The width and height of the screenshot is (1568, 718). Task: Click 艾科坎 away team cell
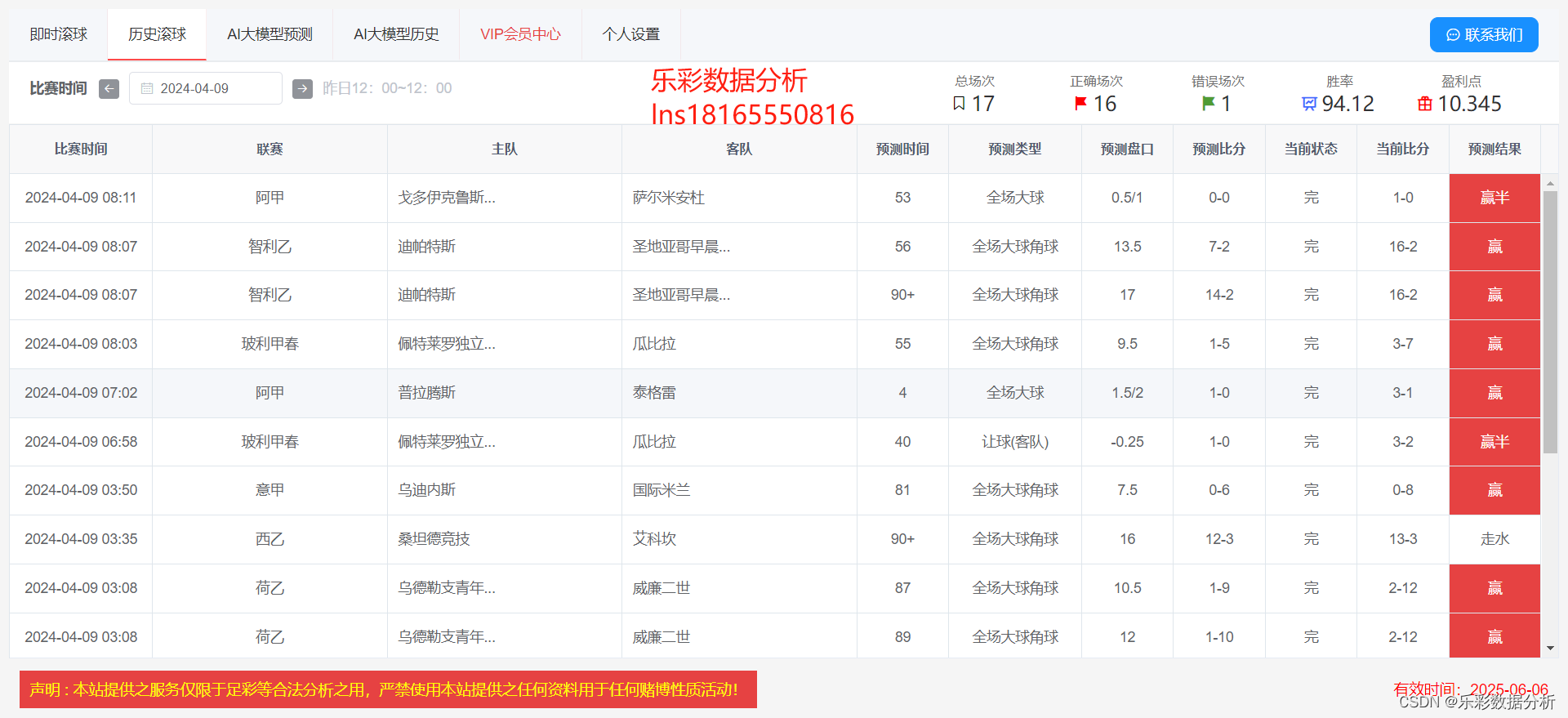pyautogui.click(x=739, y=539)
